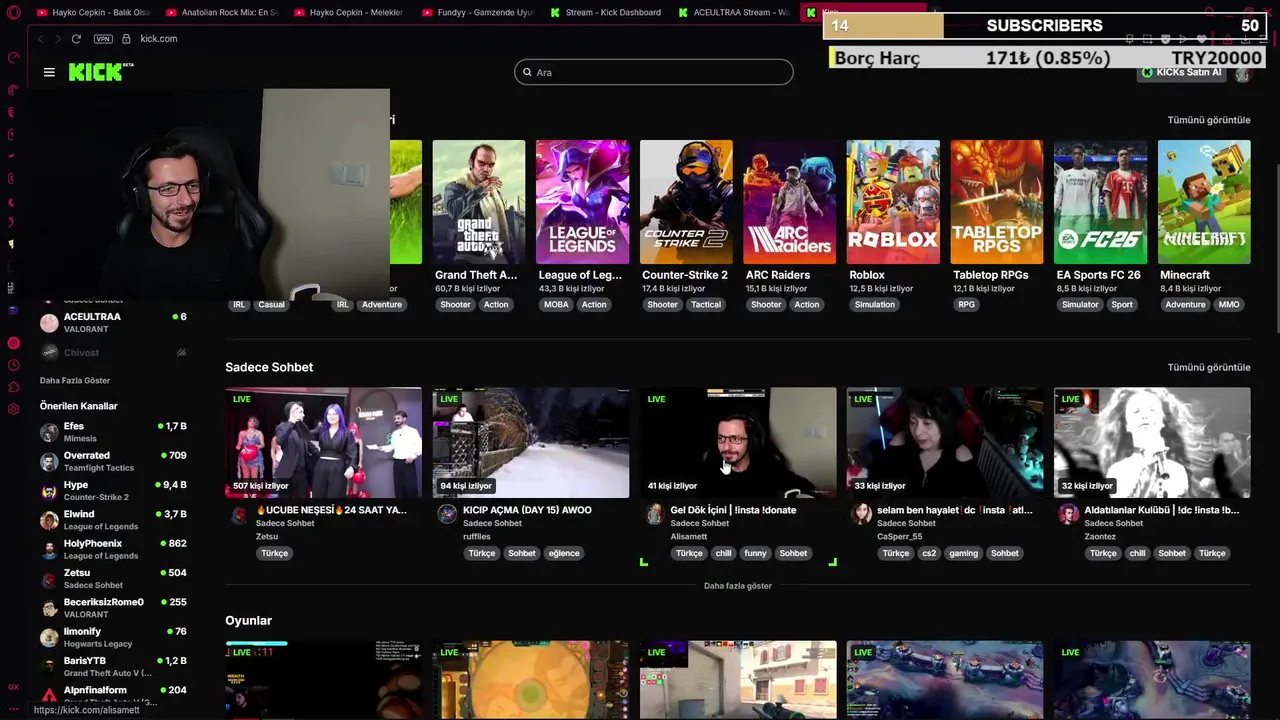Expand Sadece Sohbet with Daha fazla göster

738,585
